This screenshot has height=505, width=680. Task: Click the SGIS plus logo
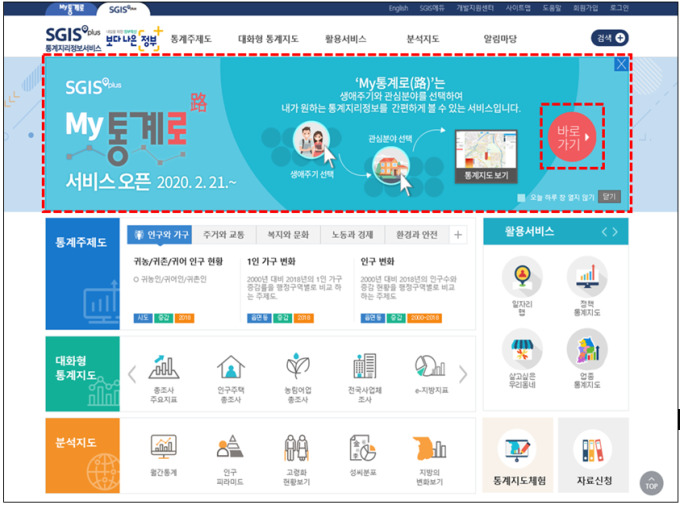tap(73, 39)
